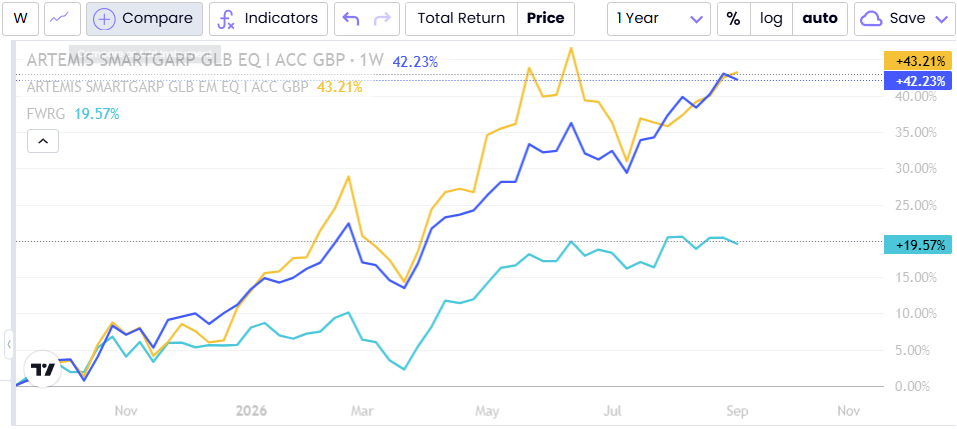Open the 1 Year range dropdown
This screenshot has height=429, width=957.
click(x=659, y=18)
